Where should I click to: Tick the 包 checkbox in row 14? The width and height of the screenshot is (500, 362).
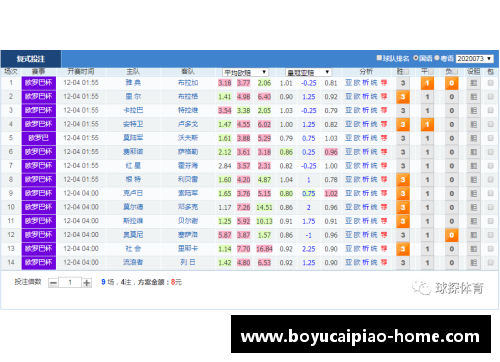(x=490, y=263)
